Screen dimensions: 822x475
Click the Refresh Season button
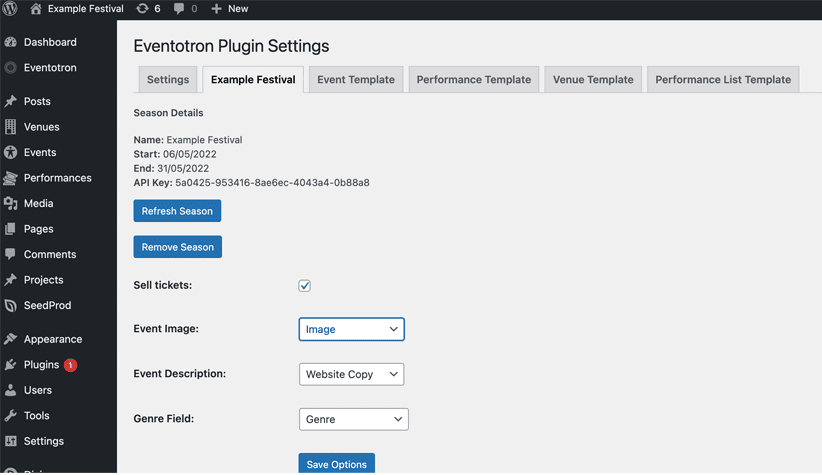177,211
